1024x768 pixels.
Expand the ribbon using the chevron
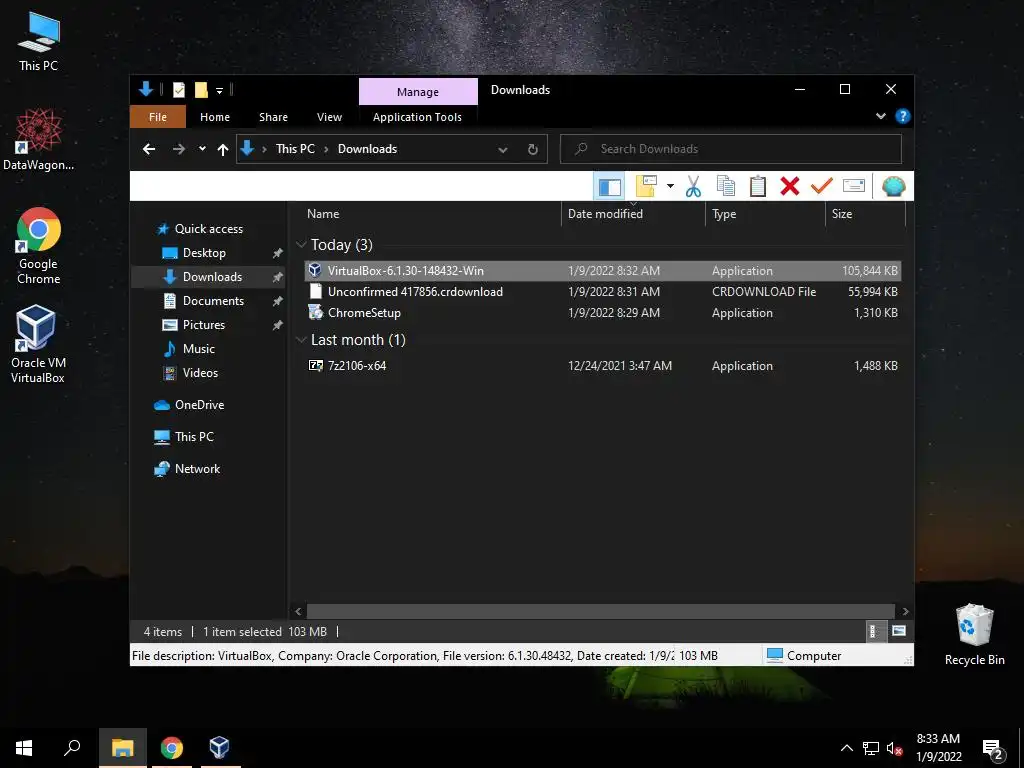[x=881, y=116]
